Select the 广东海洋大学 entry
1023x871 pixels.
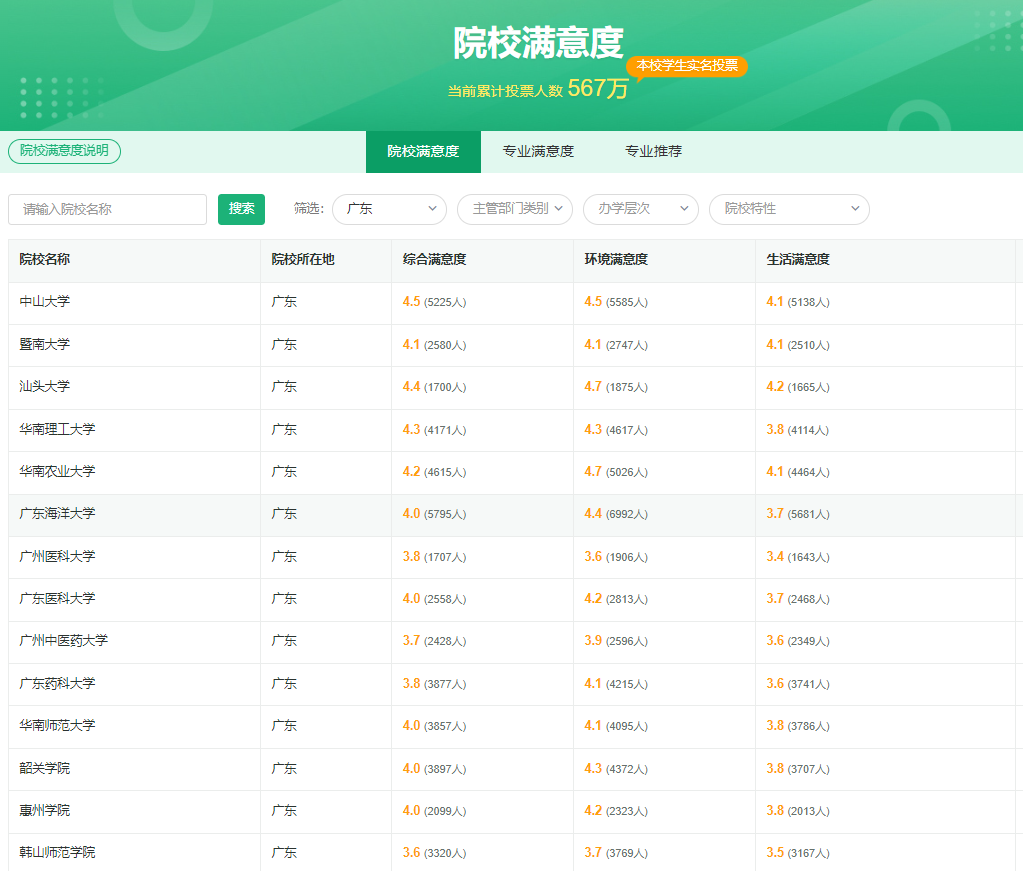pos(58,513)
